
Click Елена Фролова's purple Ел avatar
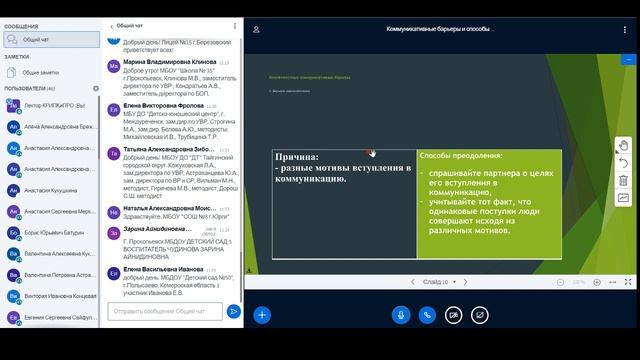[114, 110]
